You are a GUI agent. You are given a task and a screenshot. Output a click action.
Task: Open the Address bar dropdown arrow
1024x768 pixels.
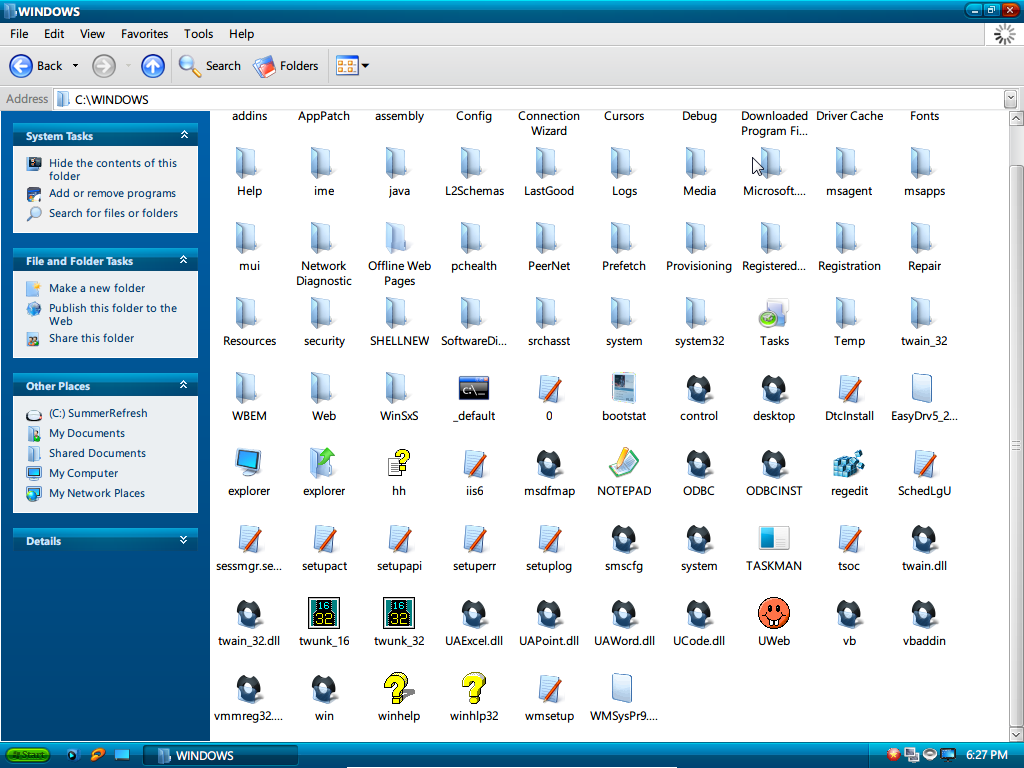coord(1010,99)
